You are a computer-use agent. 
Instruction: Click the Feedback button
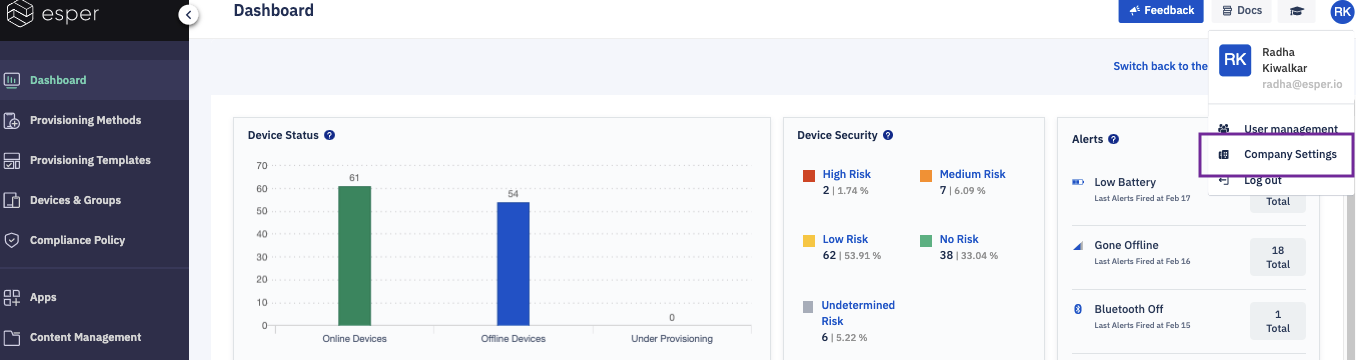coord(1161,11)
